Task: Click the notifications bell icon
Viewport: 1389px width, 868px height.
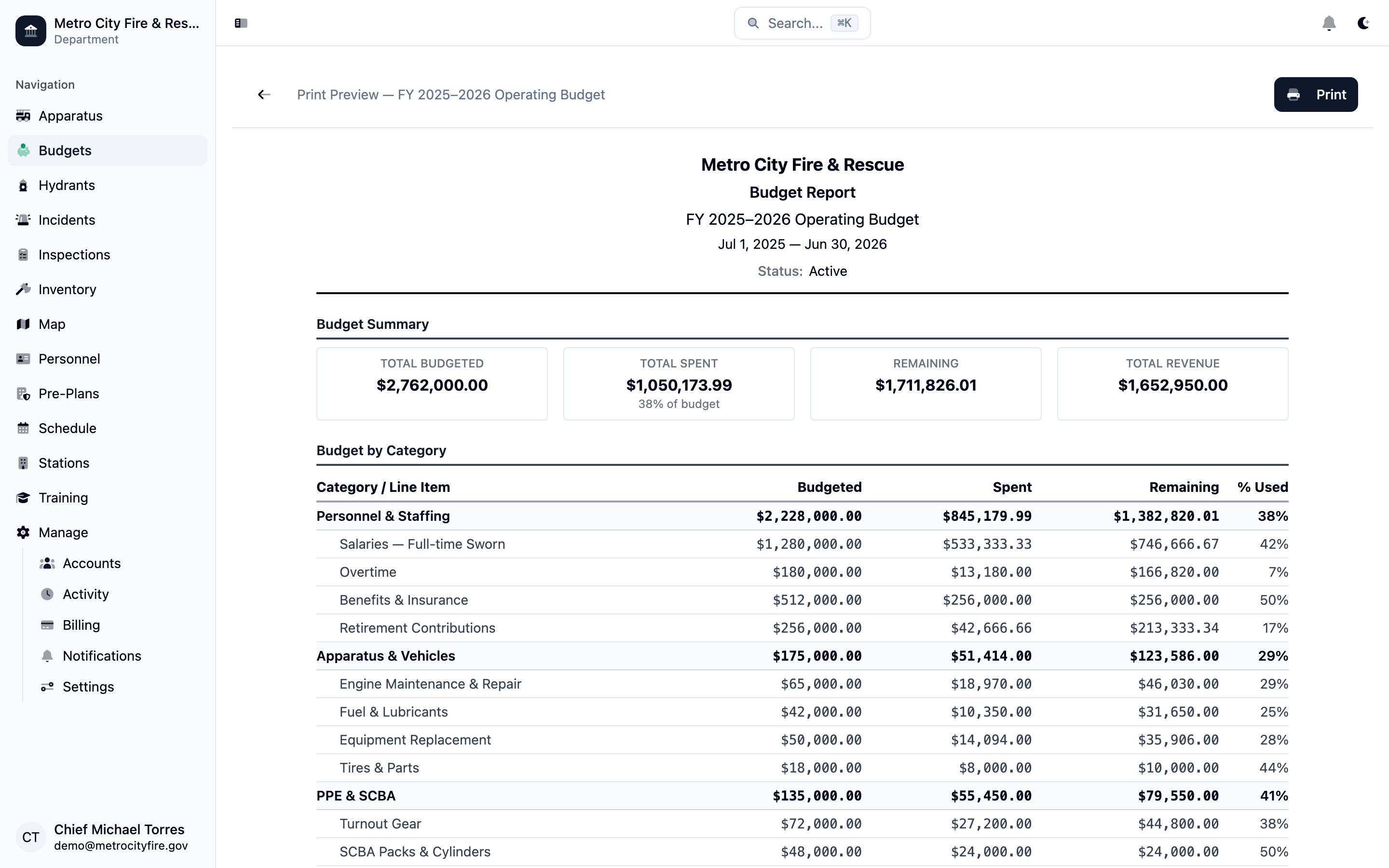Action: tap(1329, 23)
